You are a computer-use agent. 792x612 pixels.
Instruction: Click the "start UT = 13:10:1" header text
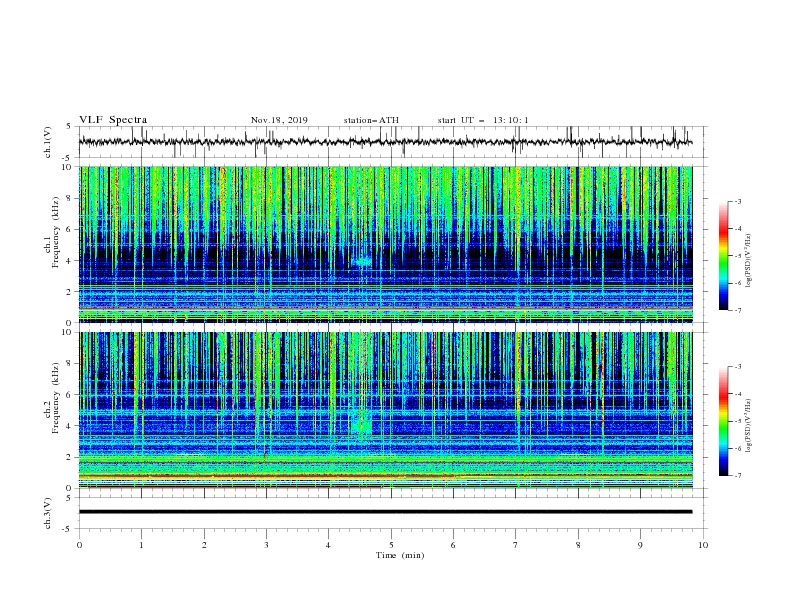click(483, 120)
